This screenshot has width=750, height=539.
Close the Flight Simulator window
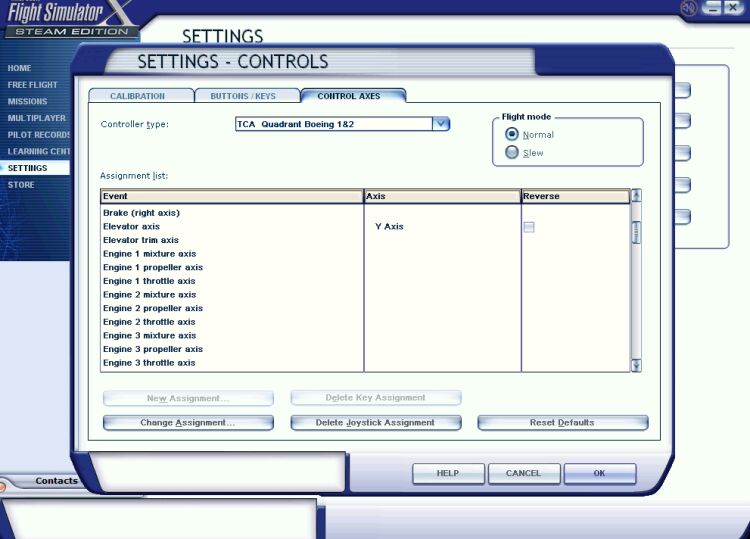click(x=733, y=8)
